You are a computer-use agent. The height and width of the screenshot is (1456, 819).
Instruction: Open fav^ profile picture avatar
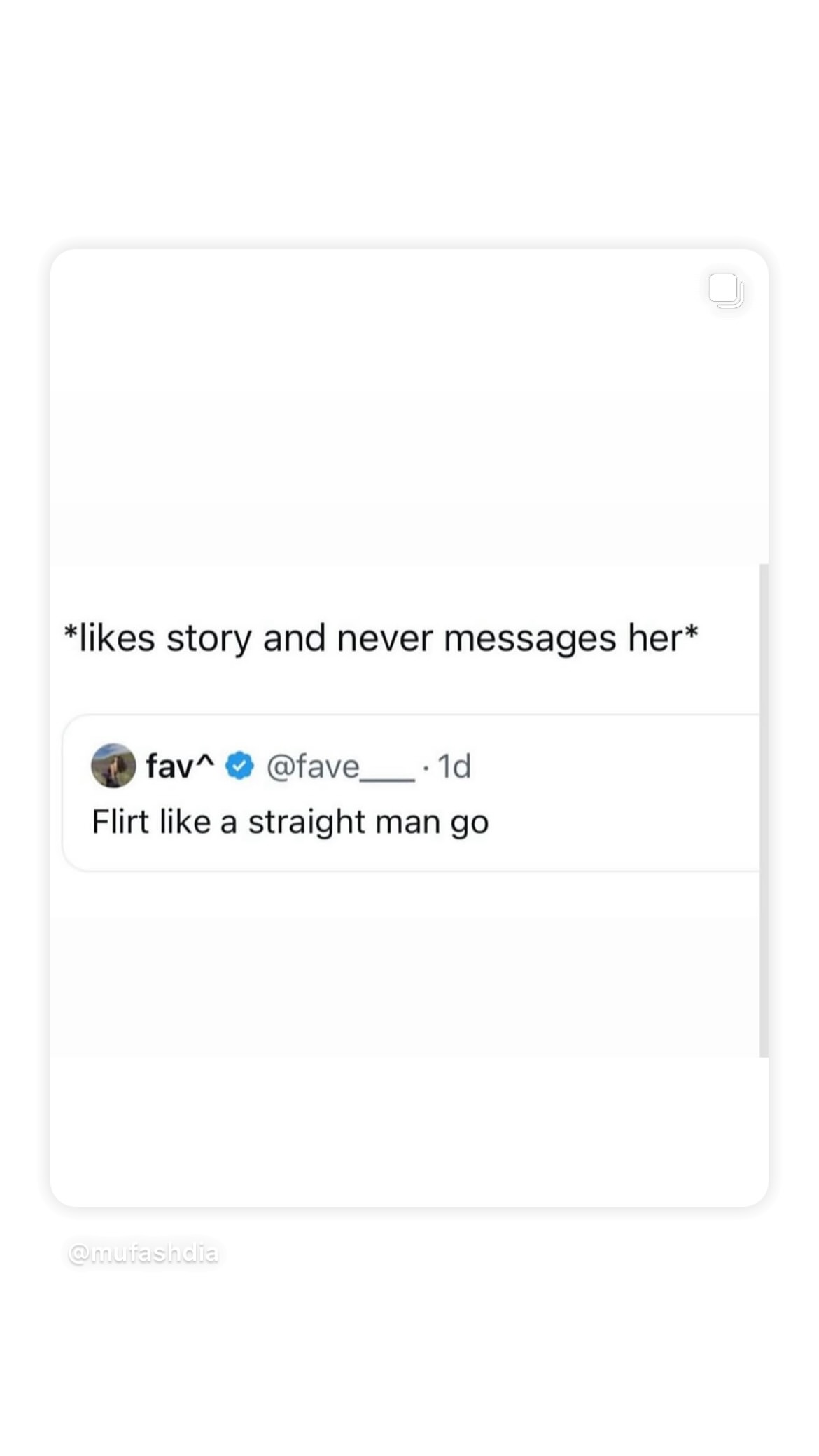(x=113, y=765)
